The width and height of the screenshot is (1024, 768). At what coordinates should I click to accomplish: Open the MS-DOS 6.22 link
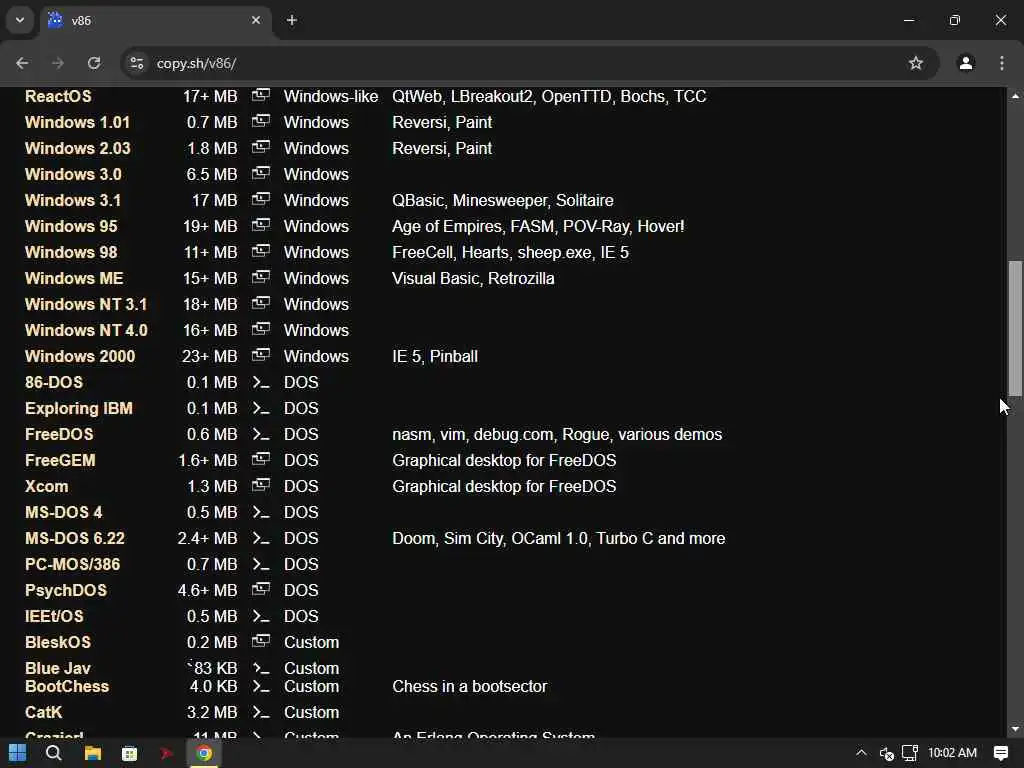coord(74,539)
